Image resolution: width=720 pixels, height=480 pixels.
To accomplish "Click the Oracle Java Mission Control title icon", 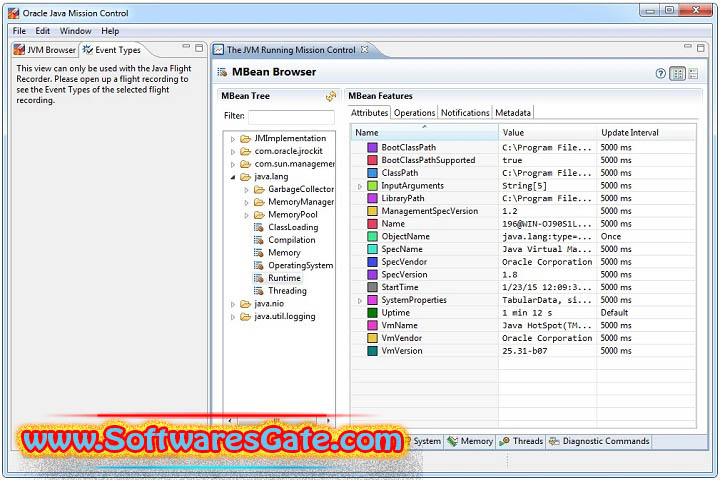I will (x=14, y=13).
